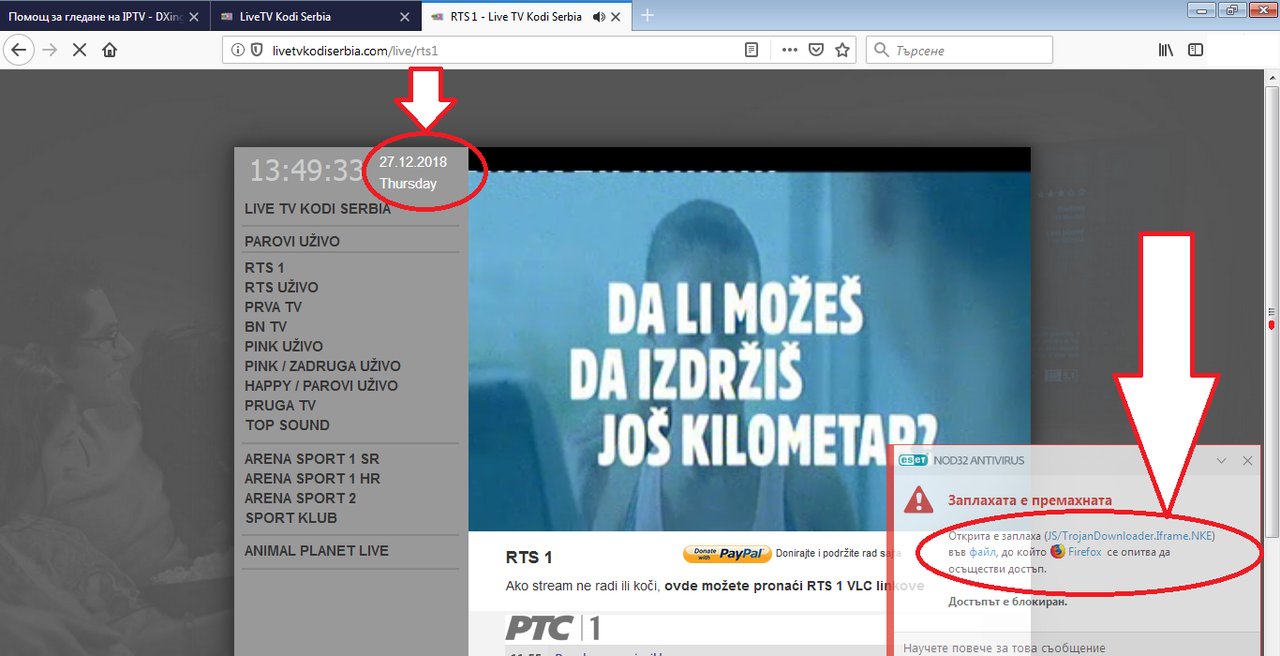Click the red warning triangle icon
Image resolution: width=1280 pixels, height=656 pixels.
(918, 500)
